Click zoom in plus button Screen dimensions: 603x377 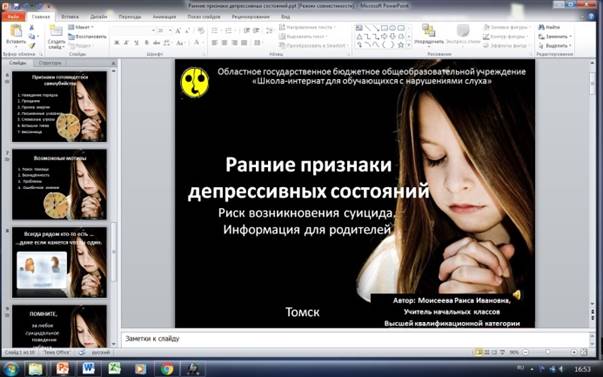click(573, 352)
